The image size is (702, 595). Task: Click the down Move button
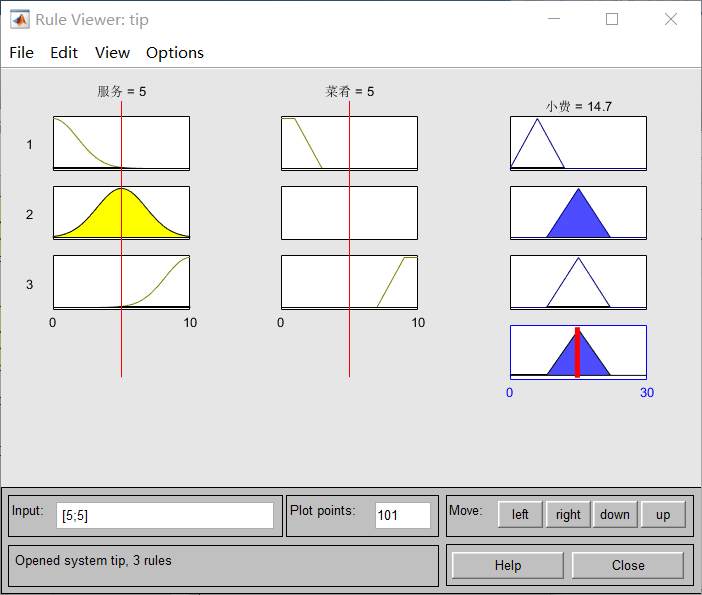coord(615,514)
